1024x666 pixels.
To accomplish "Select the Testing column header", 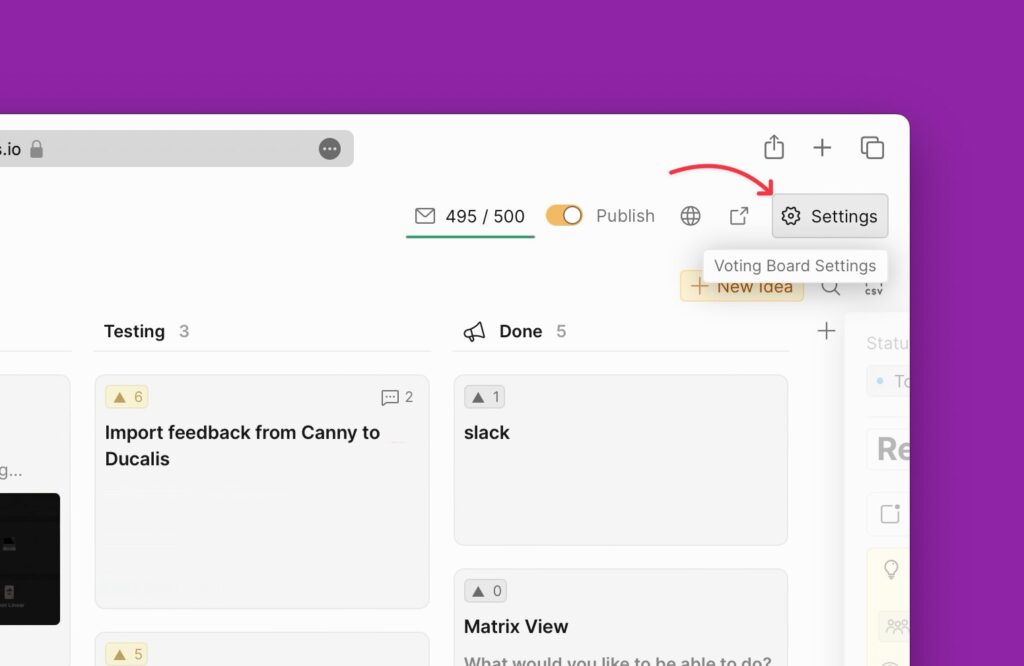I will point(134,331).
